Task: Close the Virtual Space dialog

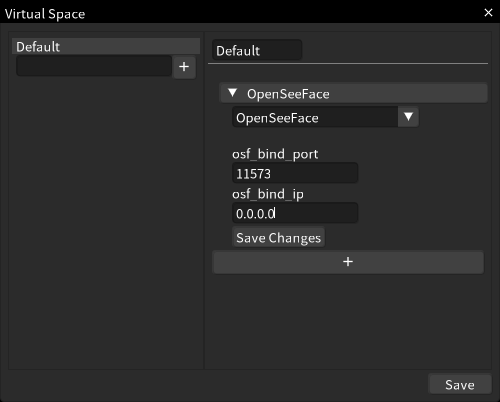Action: (x=488, y=13)
